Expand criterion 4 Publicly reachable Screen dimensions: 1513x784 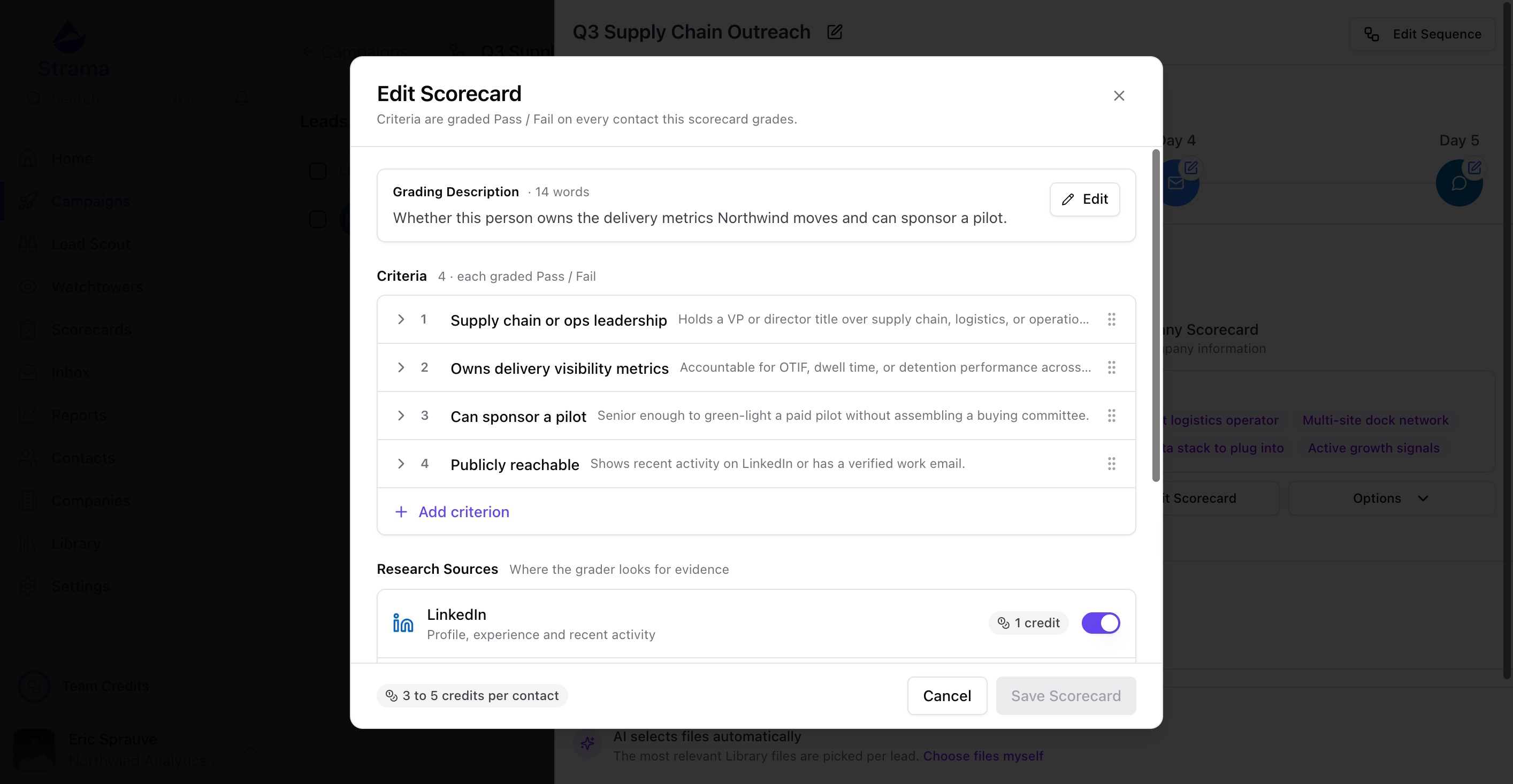tap(401, 464)
